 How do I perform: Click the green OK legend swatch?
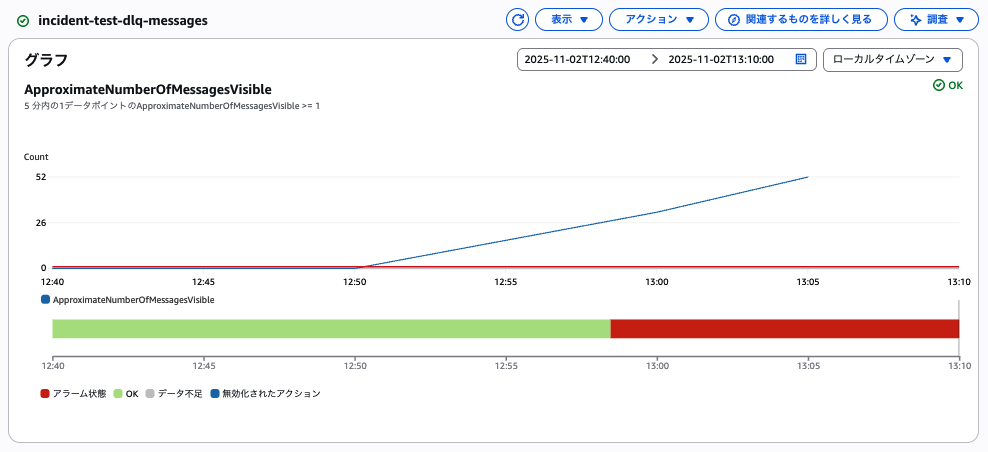[x=117, y=394]
